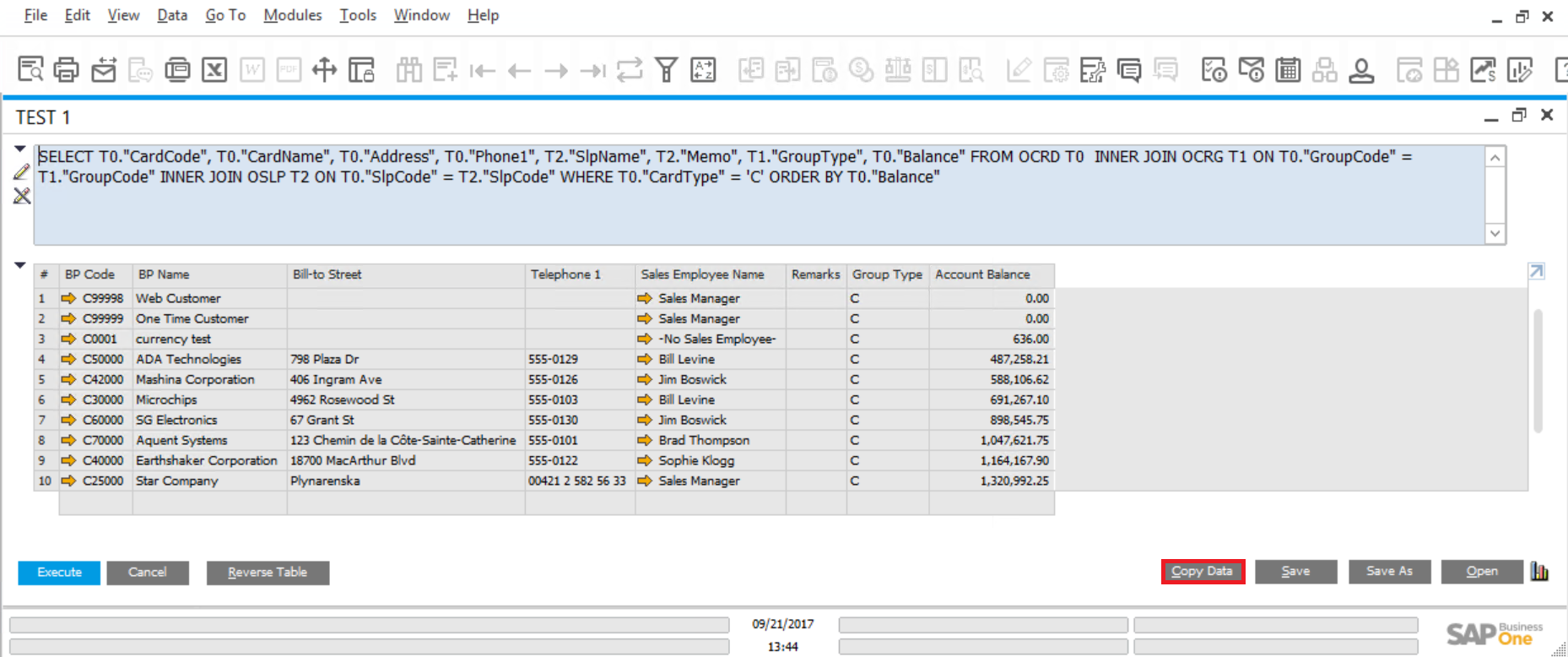
Task: Collapse the results grid using its triangle
Action: pos(20,265)
